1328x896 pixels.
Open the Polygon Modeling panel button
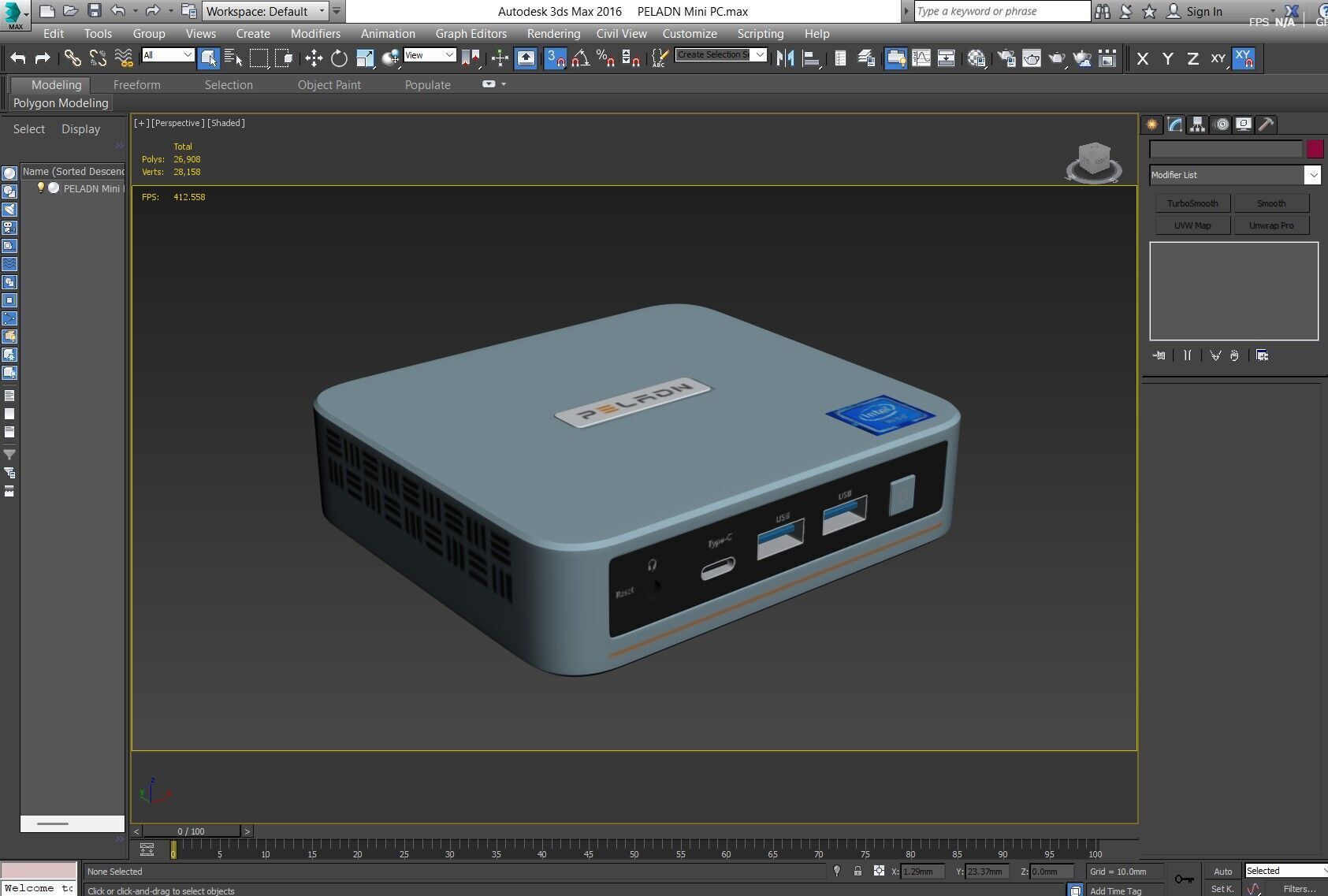(61, 103)
